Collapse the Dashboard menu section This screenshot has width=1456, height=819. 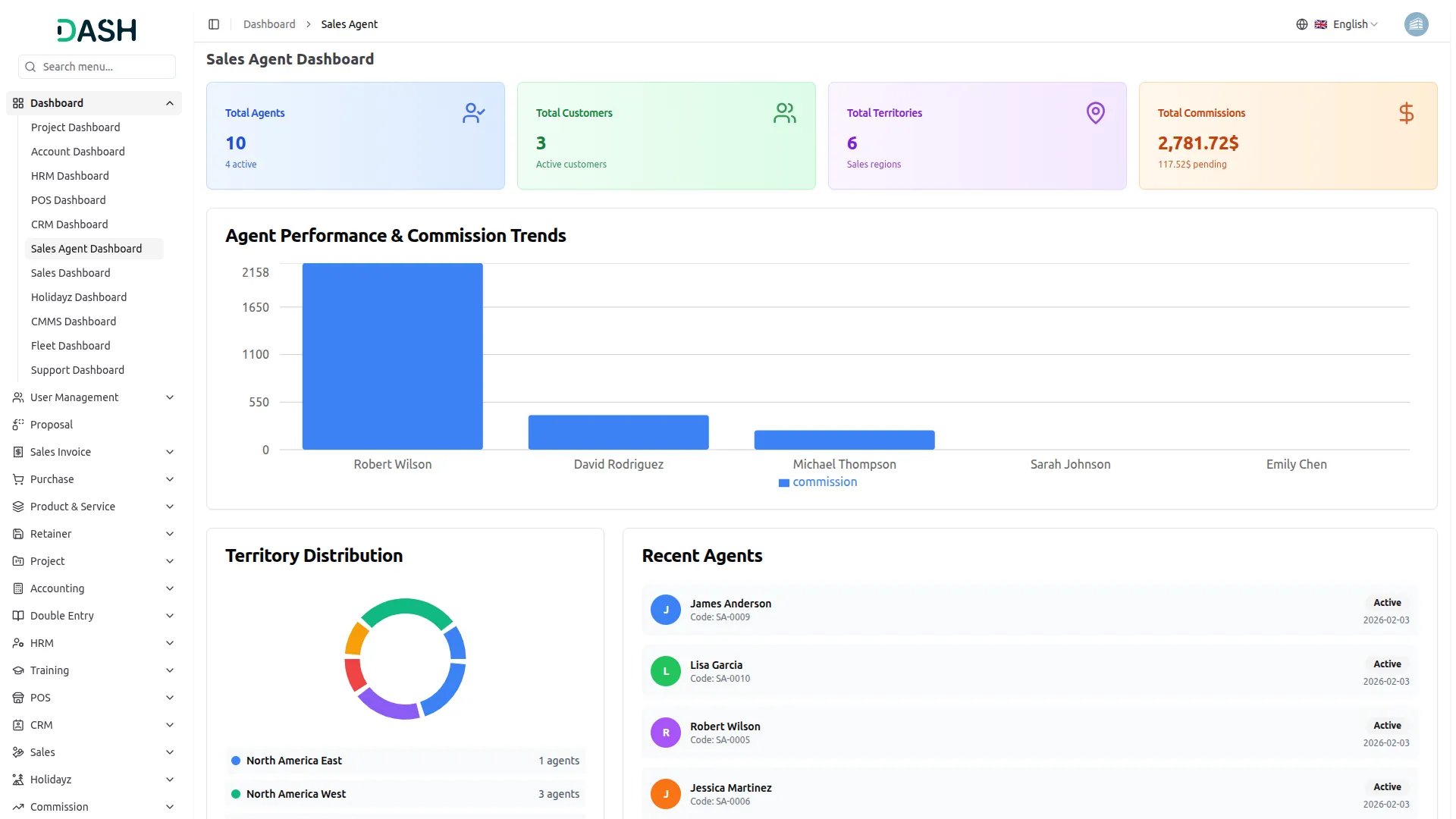170,103
